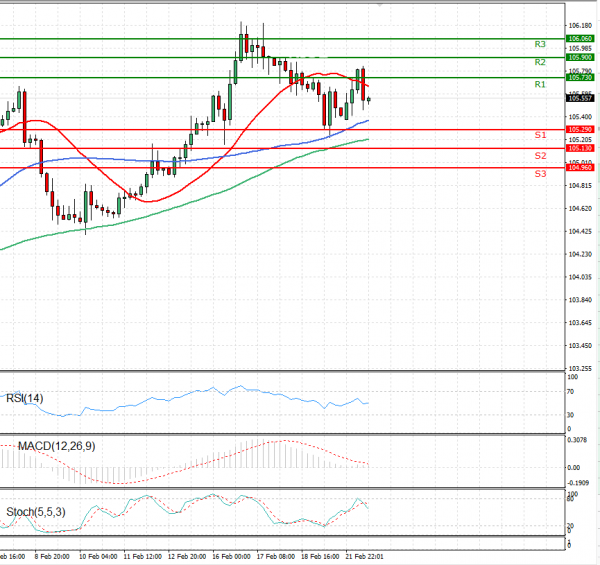Click the 103.645 price axis value
The image size is (600, 565).
(x=580, y=323)
